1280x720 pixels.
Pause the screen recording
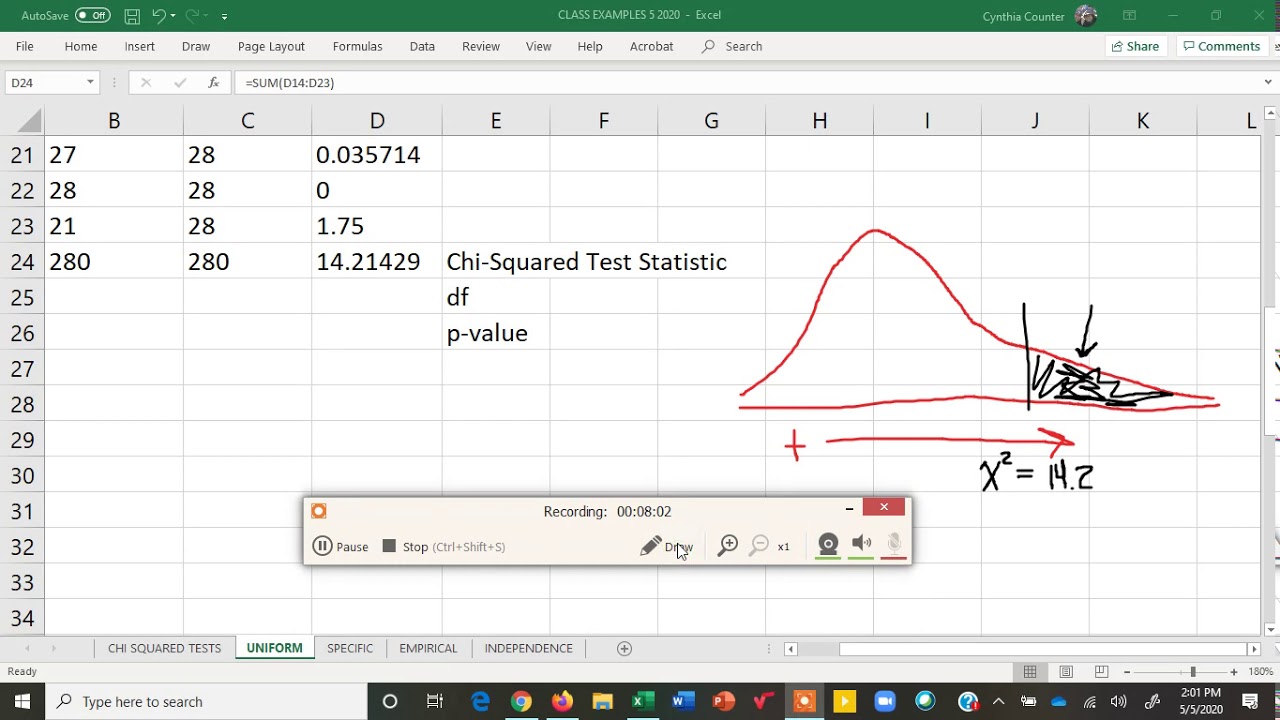[341, 546]
